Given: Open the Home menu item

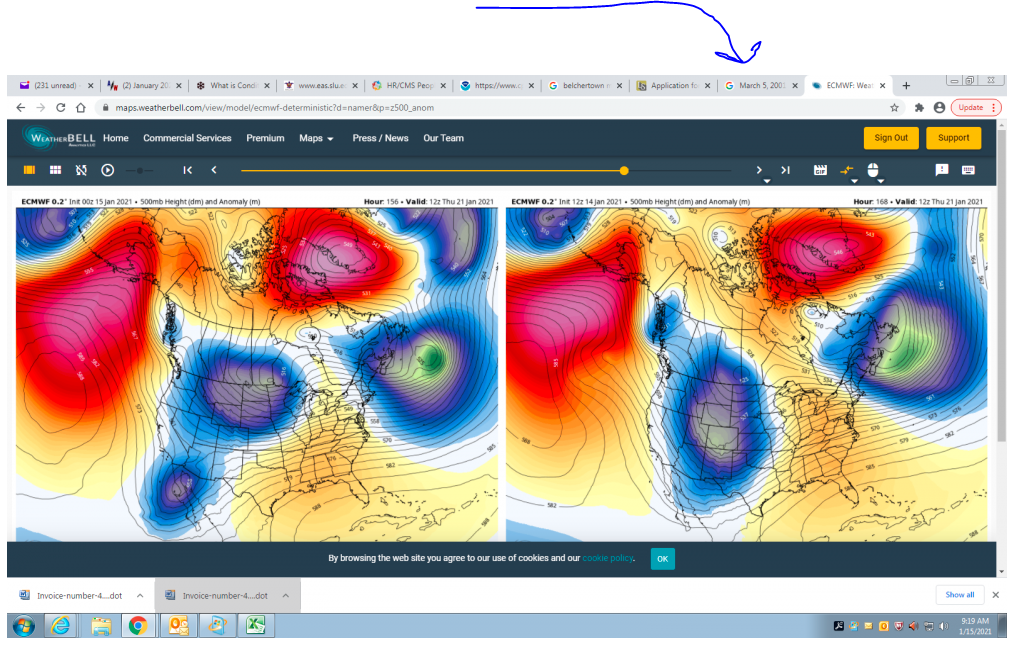Looking at the screenshot, I should tap(115, 138).
